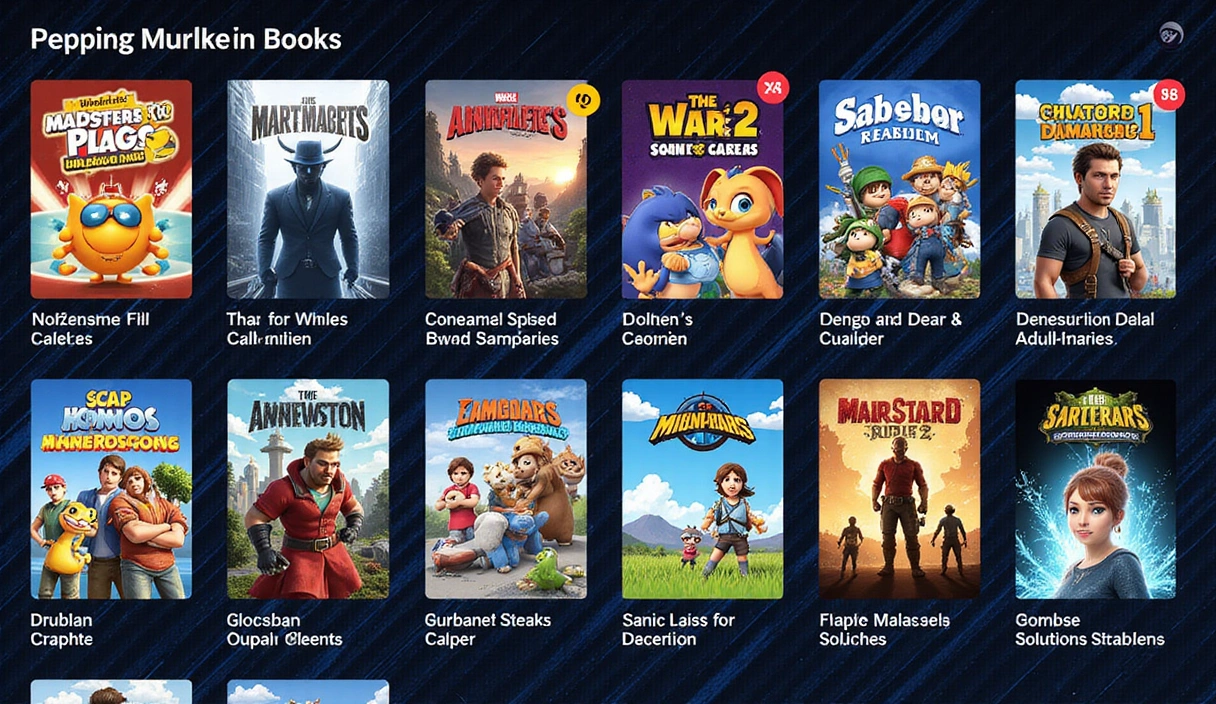Open The Annewston cover with red-coated man
The width and height of the screenshot is (1216, 704).
[308, 488]
